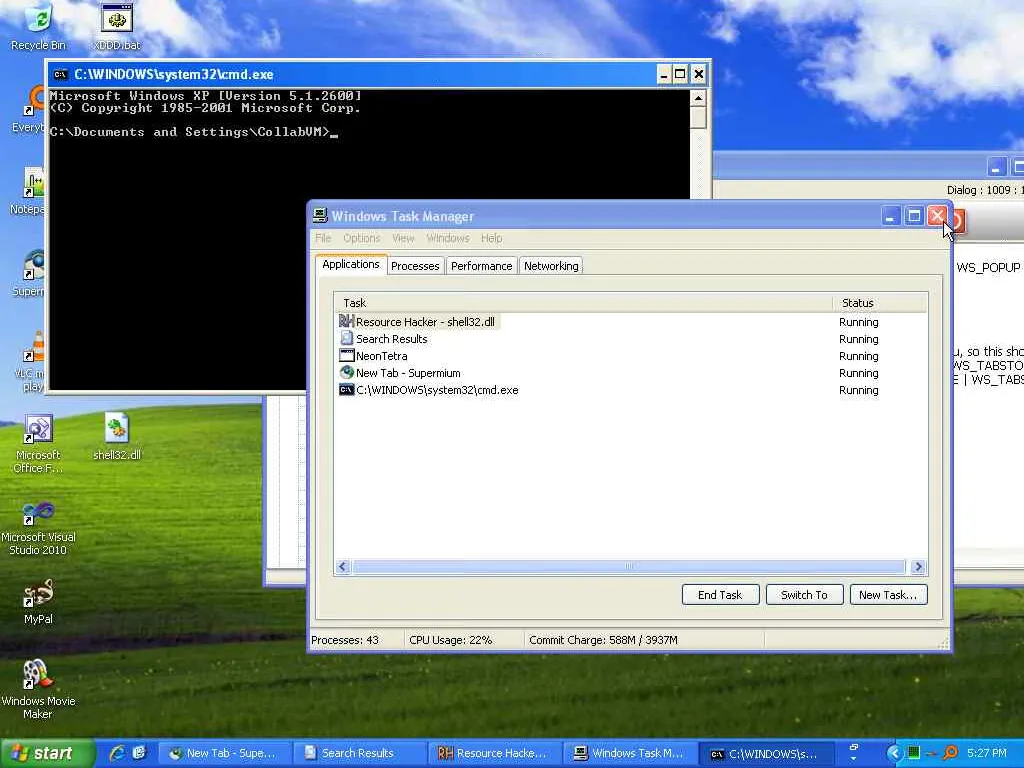Screen dimensions: 1024x768
Task: Select the XDDD.bat file icon
Action: tap(117, 26)
